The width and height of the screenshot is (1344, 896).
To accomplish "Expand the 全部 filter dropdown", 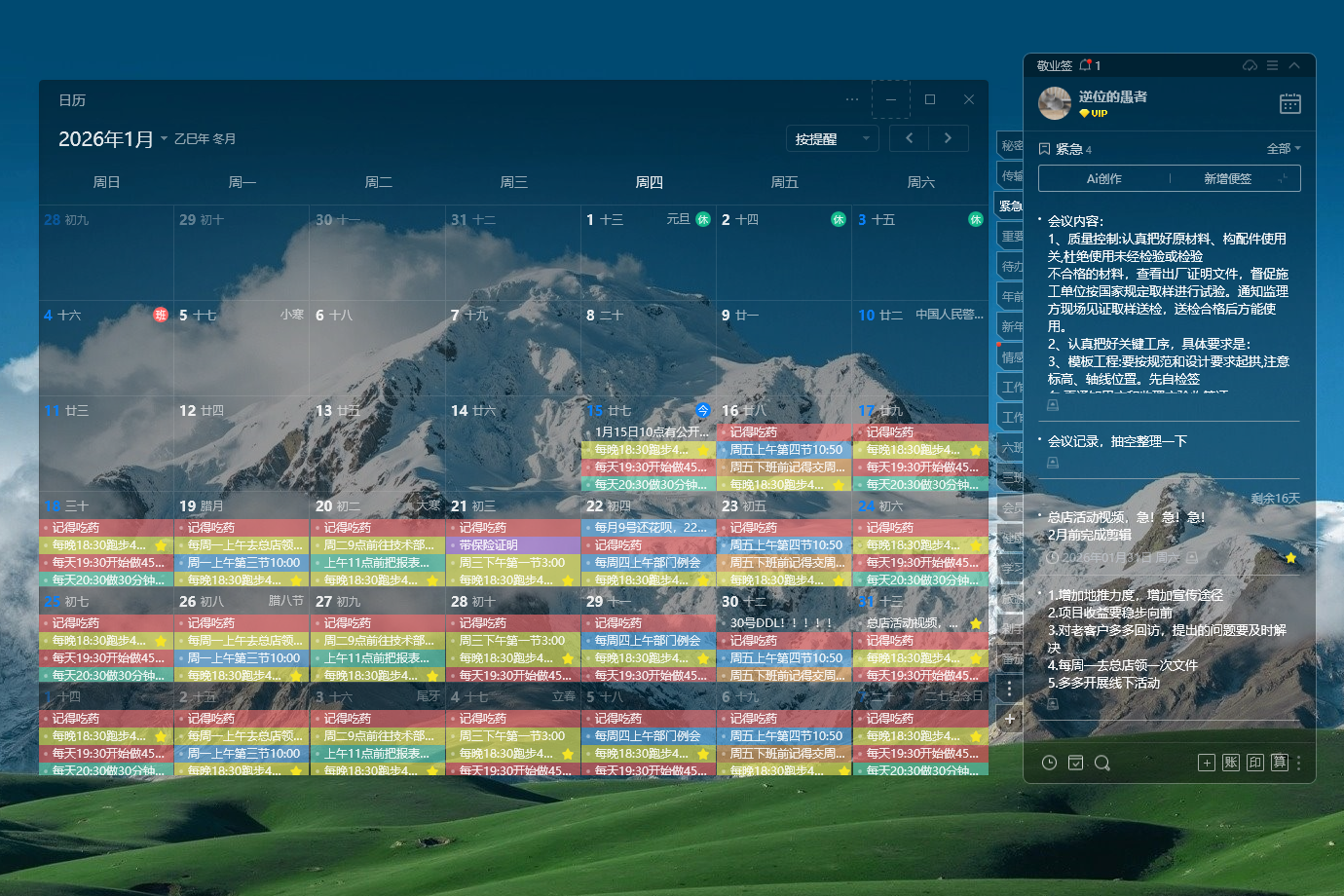I will click(1284, 149).
